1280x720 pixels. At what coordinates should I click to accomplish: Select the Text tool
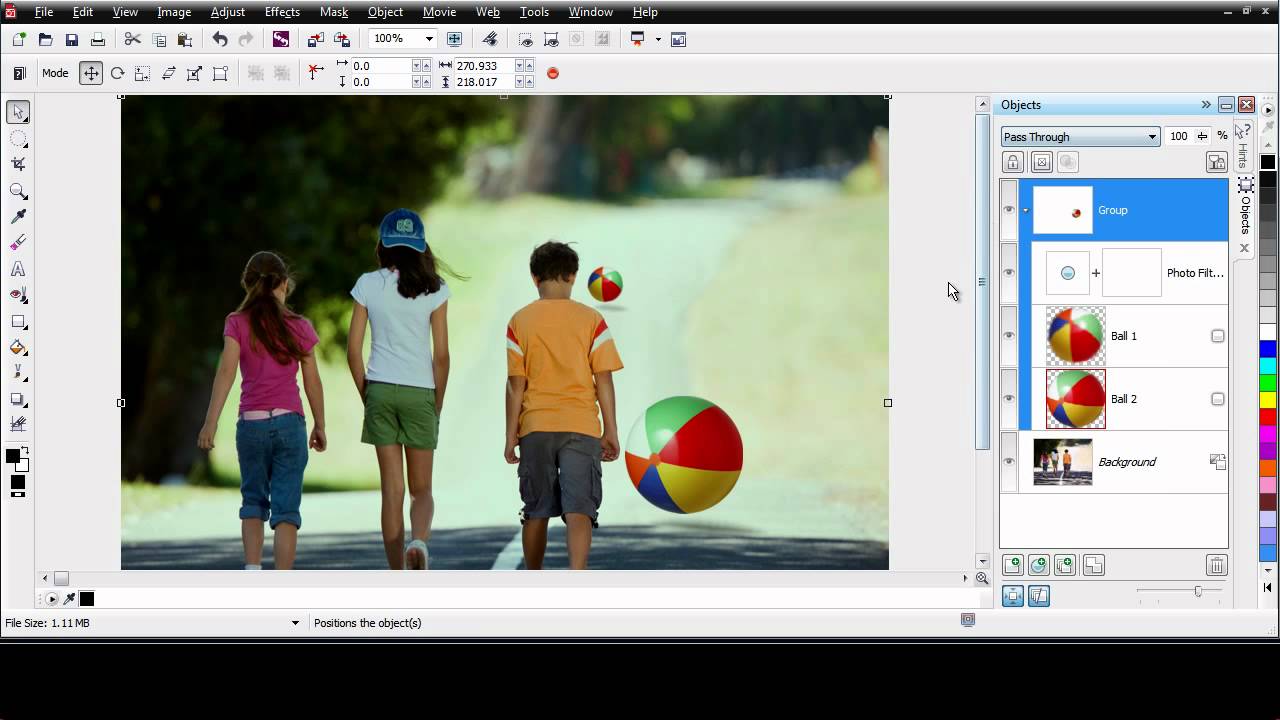pyautogui.click(x=18, y=269)
